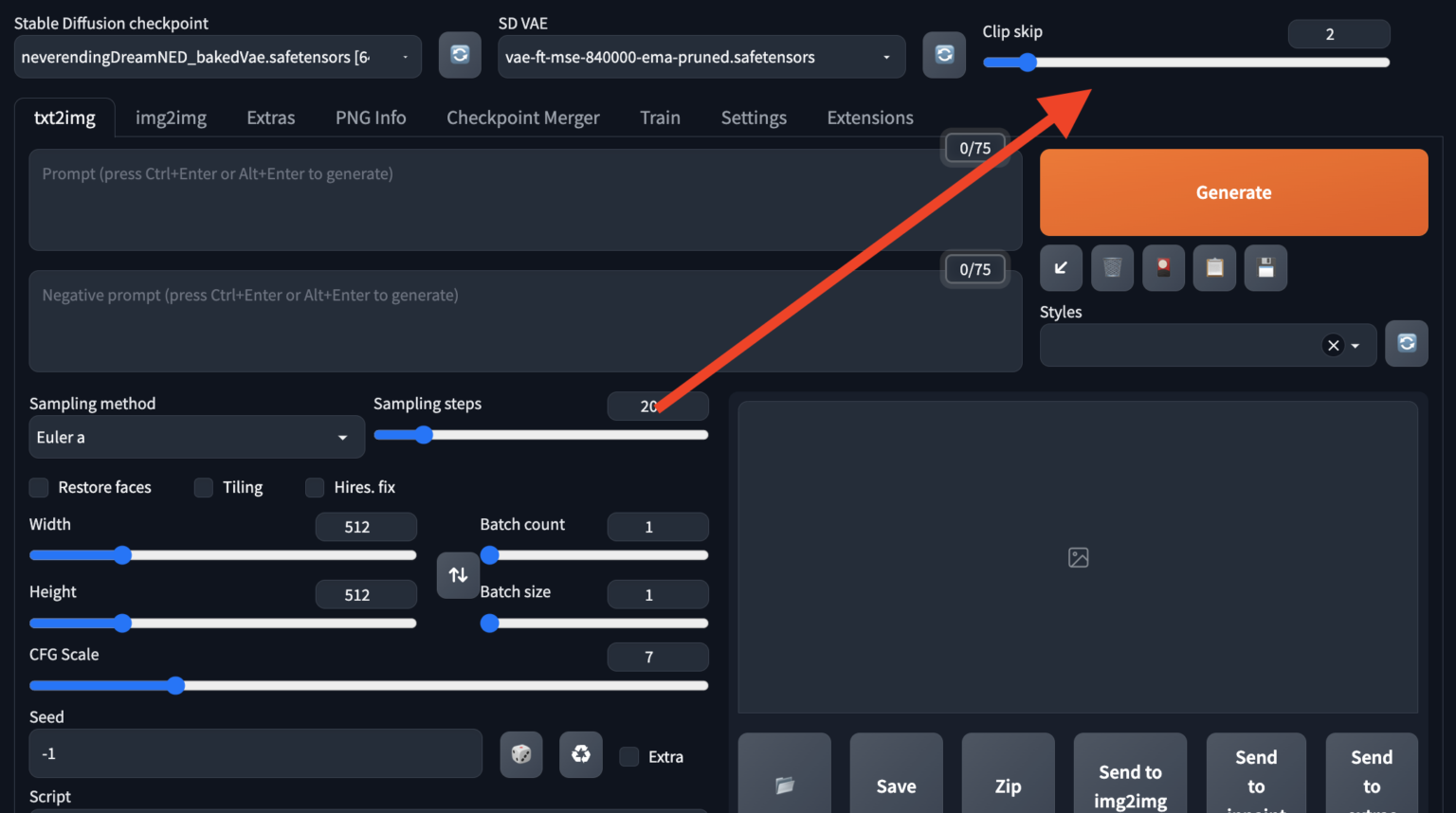The image size is (1456, 813).
Task: Show extra networks with the red card icon
Action: point(1163,268)
